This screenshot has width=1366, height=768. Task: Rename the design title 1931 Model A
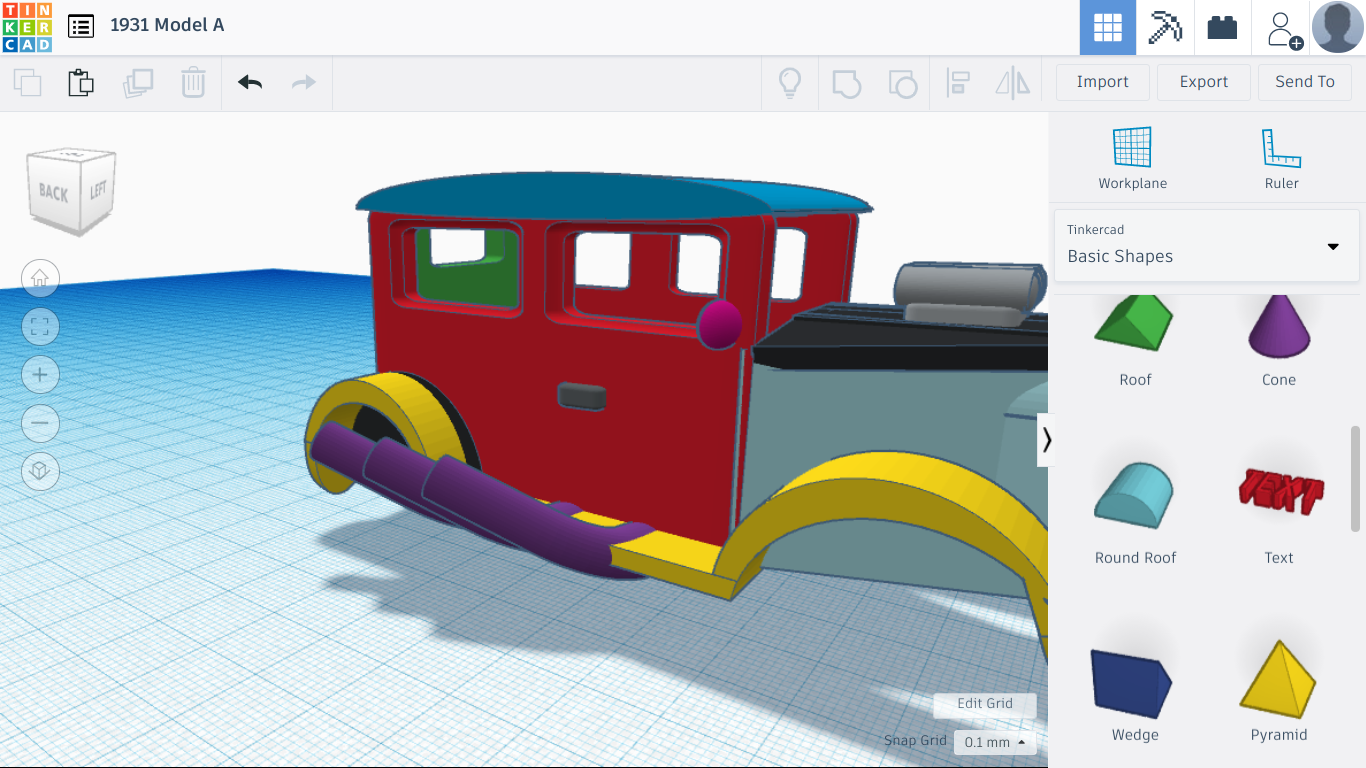click(x=166, y=25)
